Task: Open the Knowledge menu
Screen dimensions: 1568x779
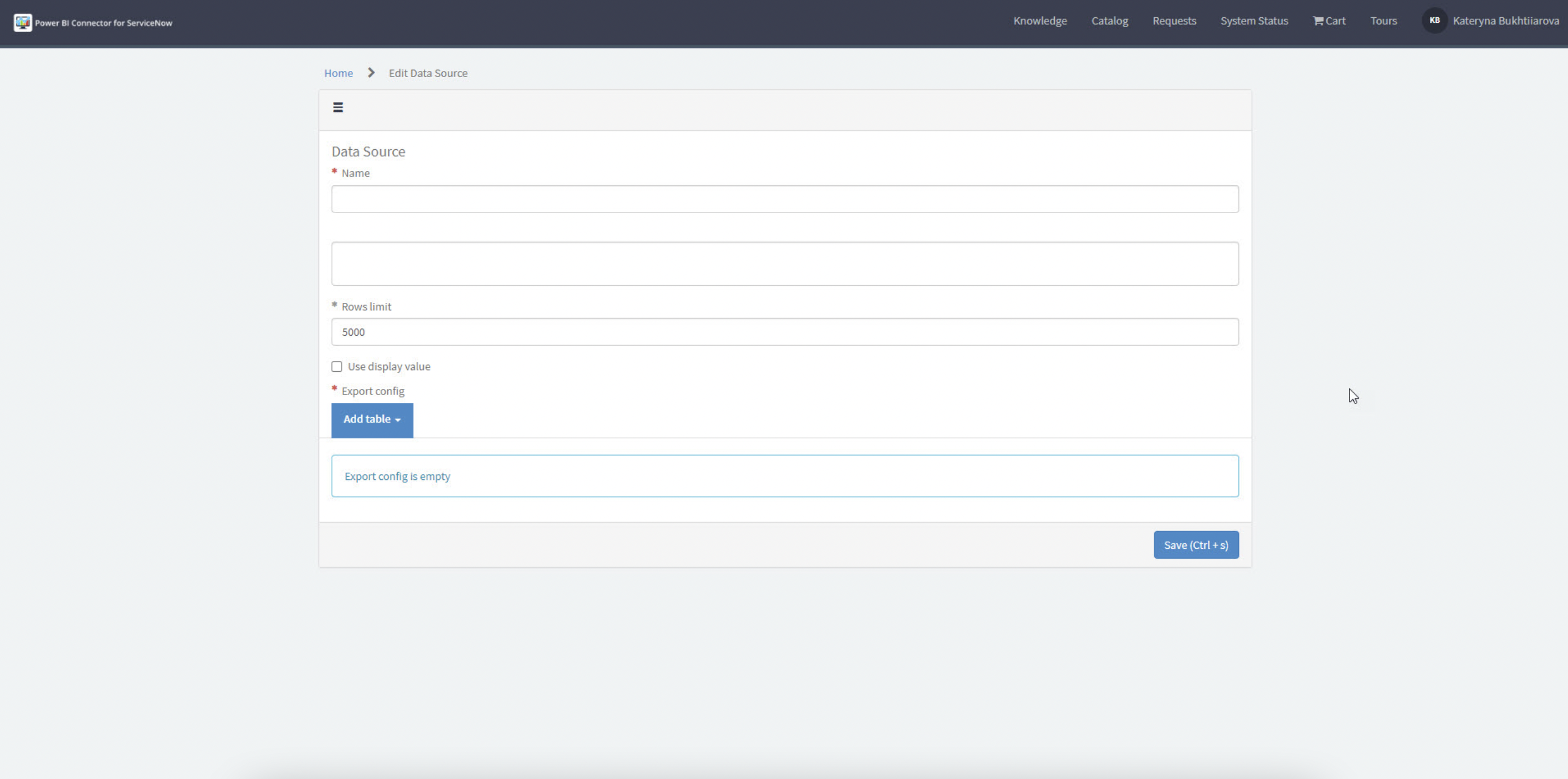Action: (x=1040, y=20)
